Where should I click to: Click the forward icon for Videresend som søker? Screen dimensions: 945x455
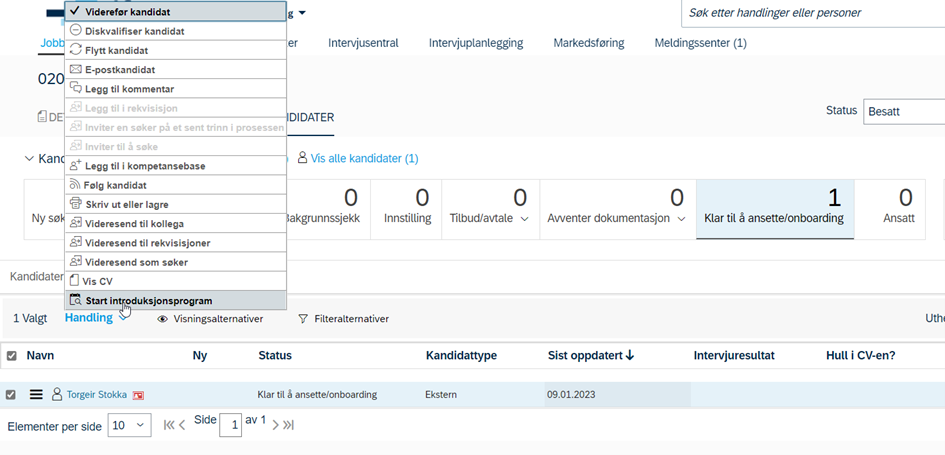pyautogui.click(x=75, y=262)
